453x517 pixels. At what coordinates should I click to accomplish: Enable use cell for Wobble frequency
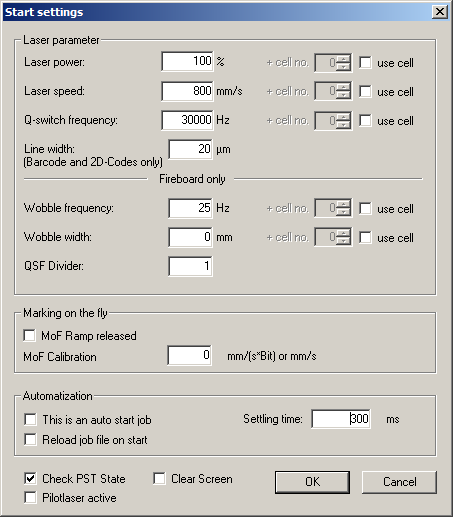coord(365,209)
